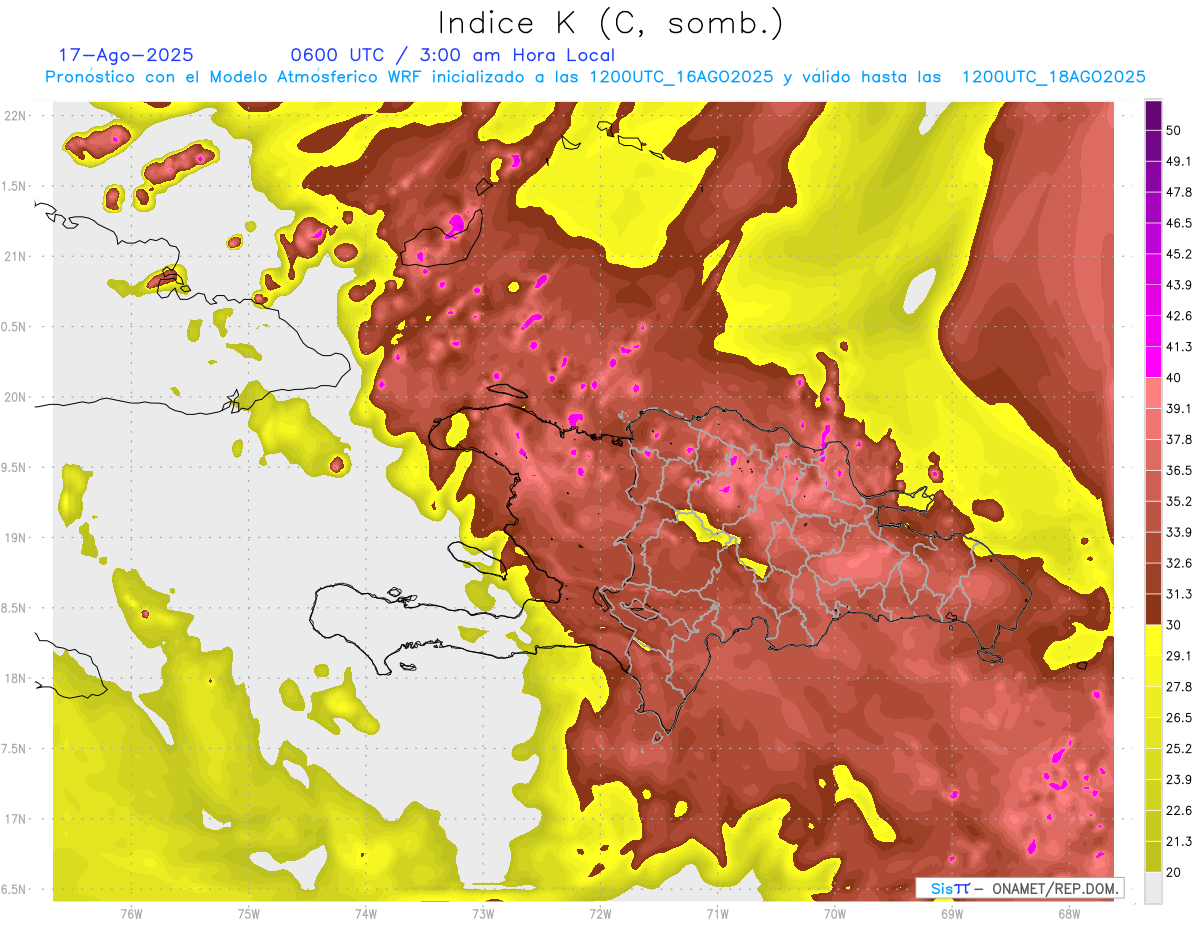
Task: Click the "21N" latitude label
Action: [15, 256]
